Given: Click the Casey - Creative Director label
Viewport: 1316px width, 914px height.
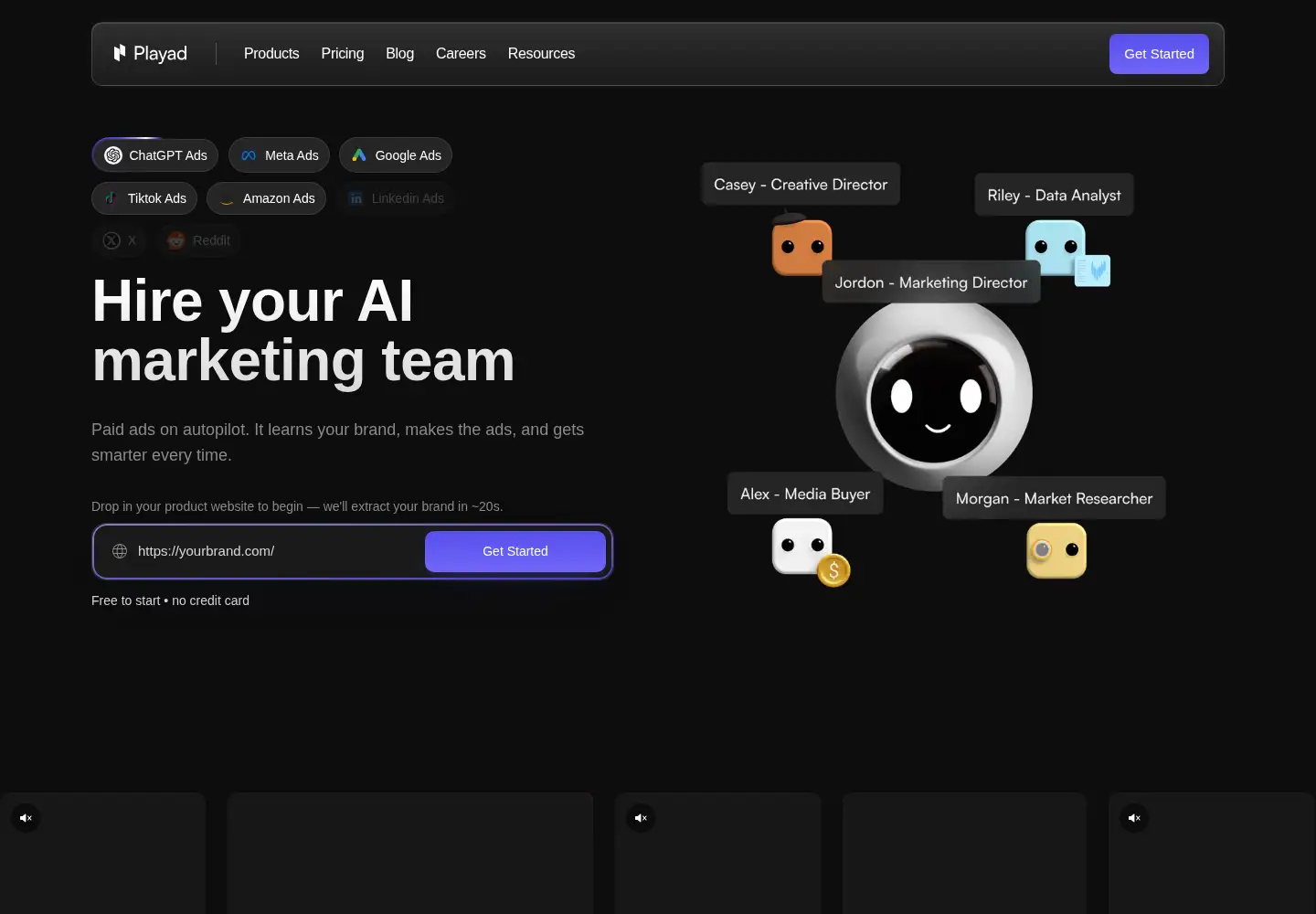Looking at the screenshot, I should point(801,185).
